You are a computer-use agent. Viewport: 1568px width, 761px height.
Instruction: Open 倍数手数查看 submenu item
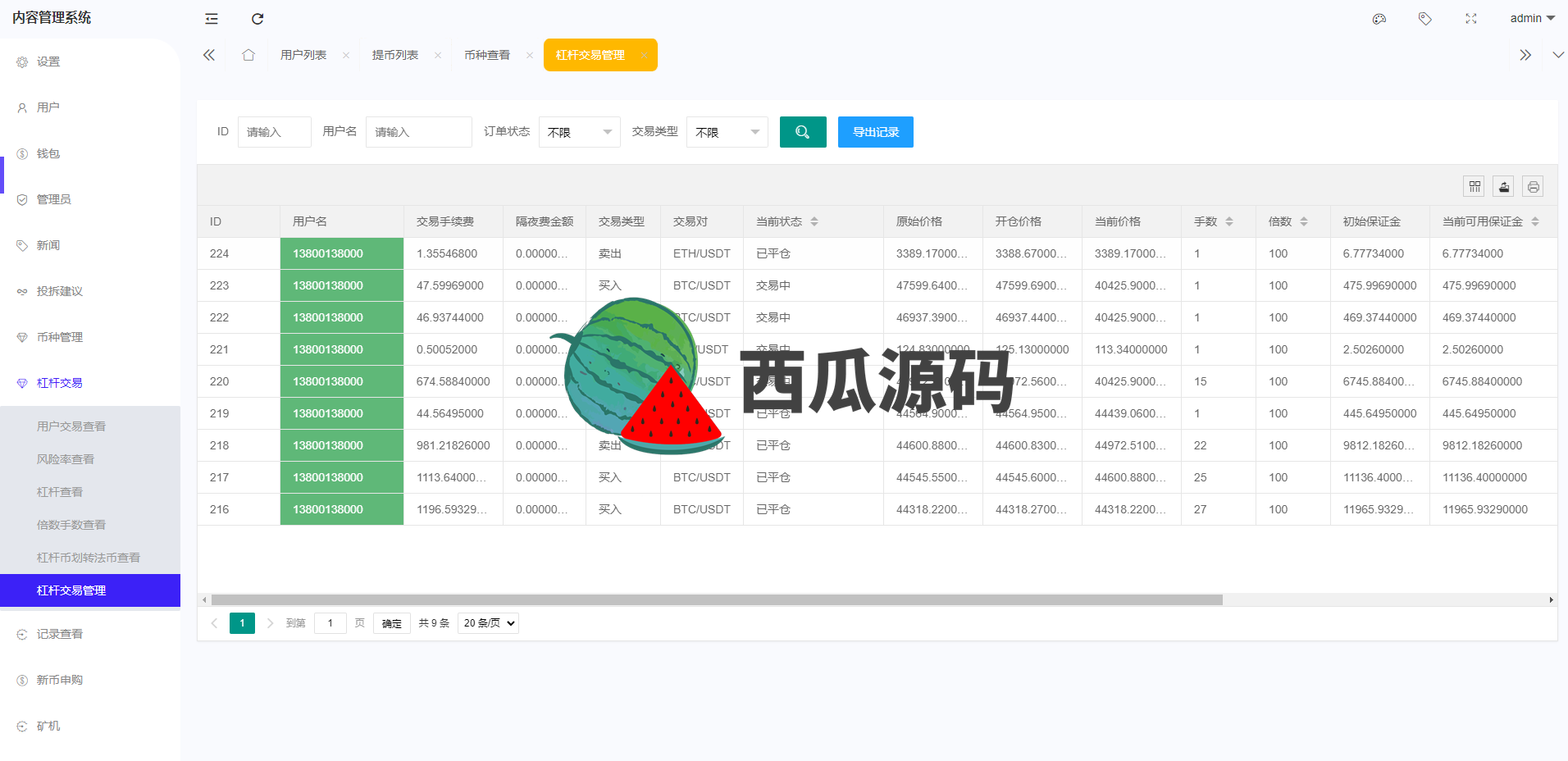click(90, 525)
